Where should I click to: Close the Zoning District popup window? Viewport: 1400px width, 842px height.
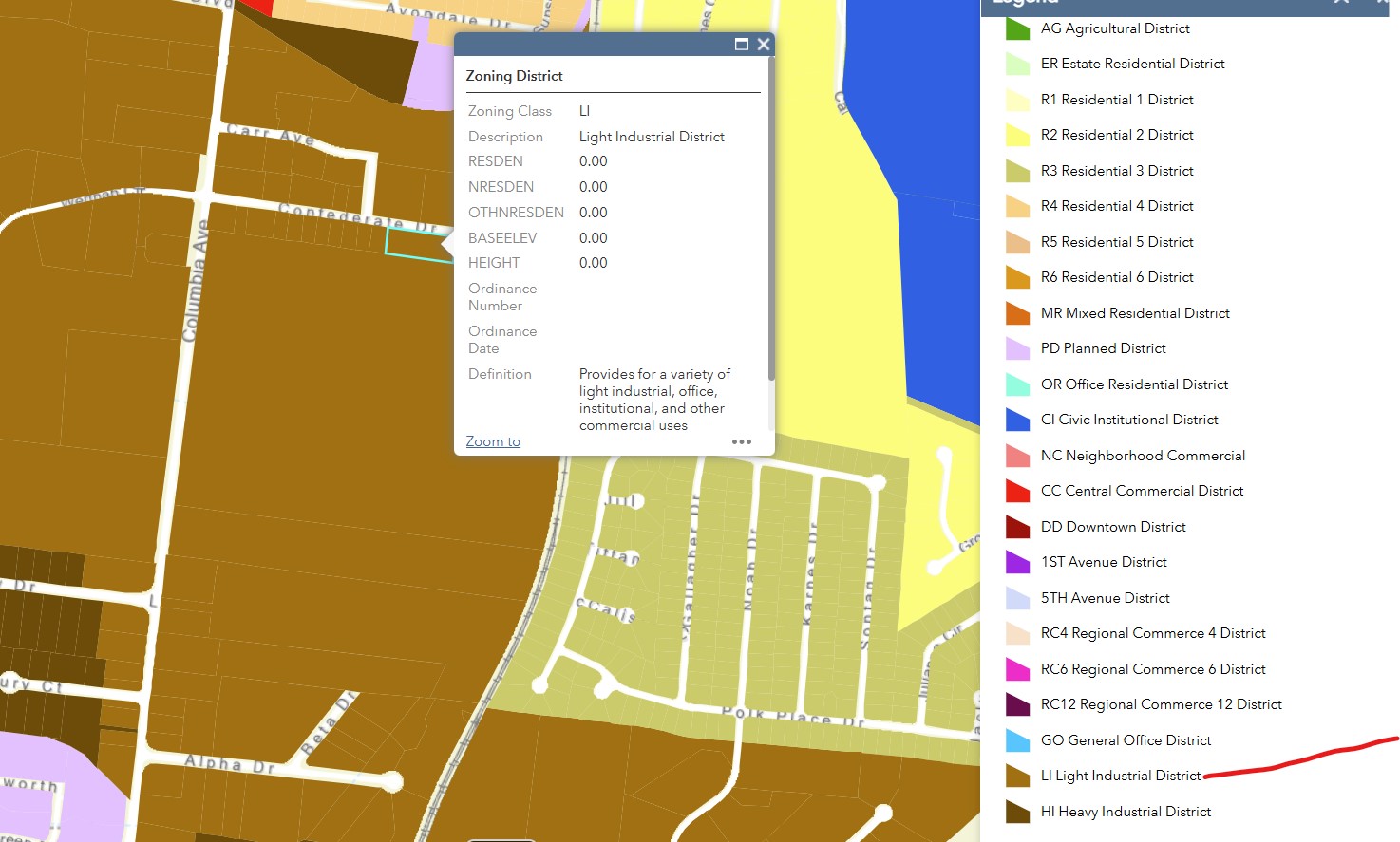(x=764, y=45)
